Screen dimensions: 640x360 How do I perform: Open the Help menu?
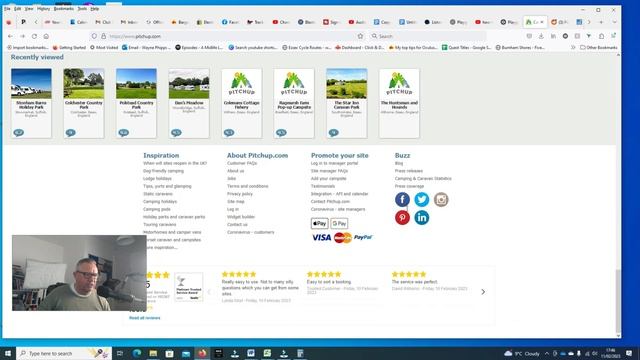95,9
